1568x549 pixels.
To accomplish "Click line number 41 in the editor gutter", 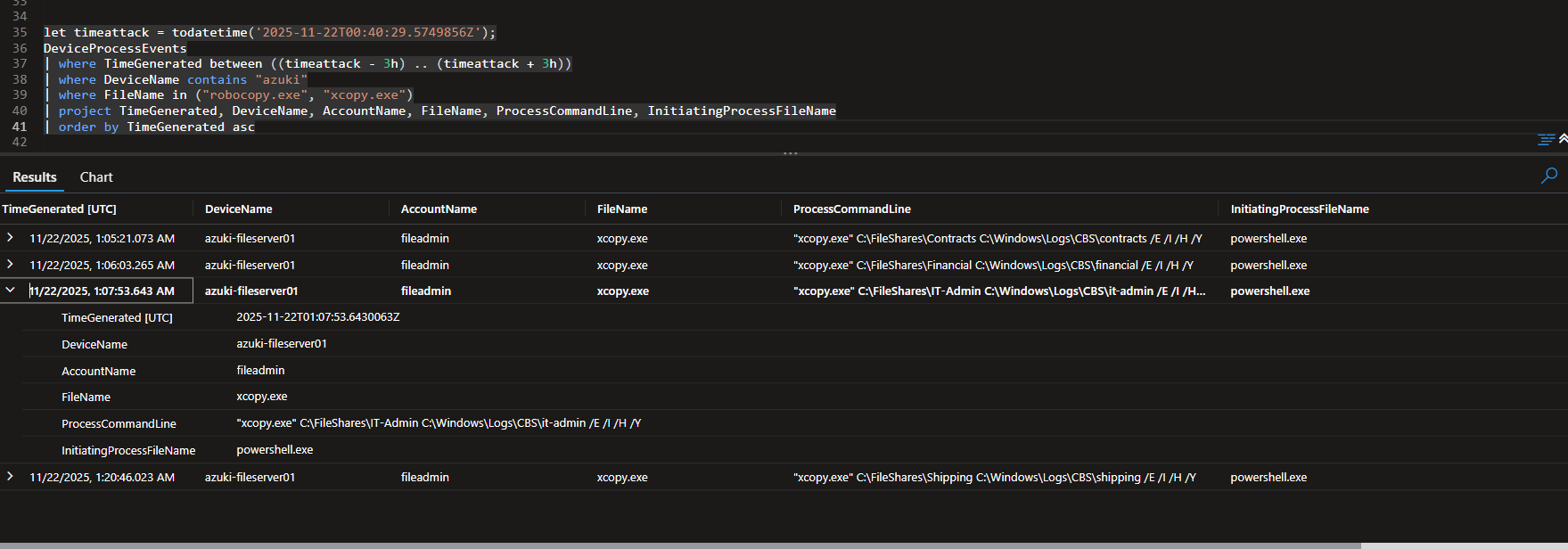I will (x=20, y=127).
